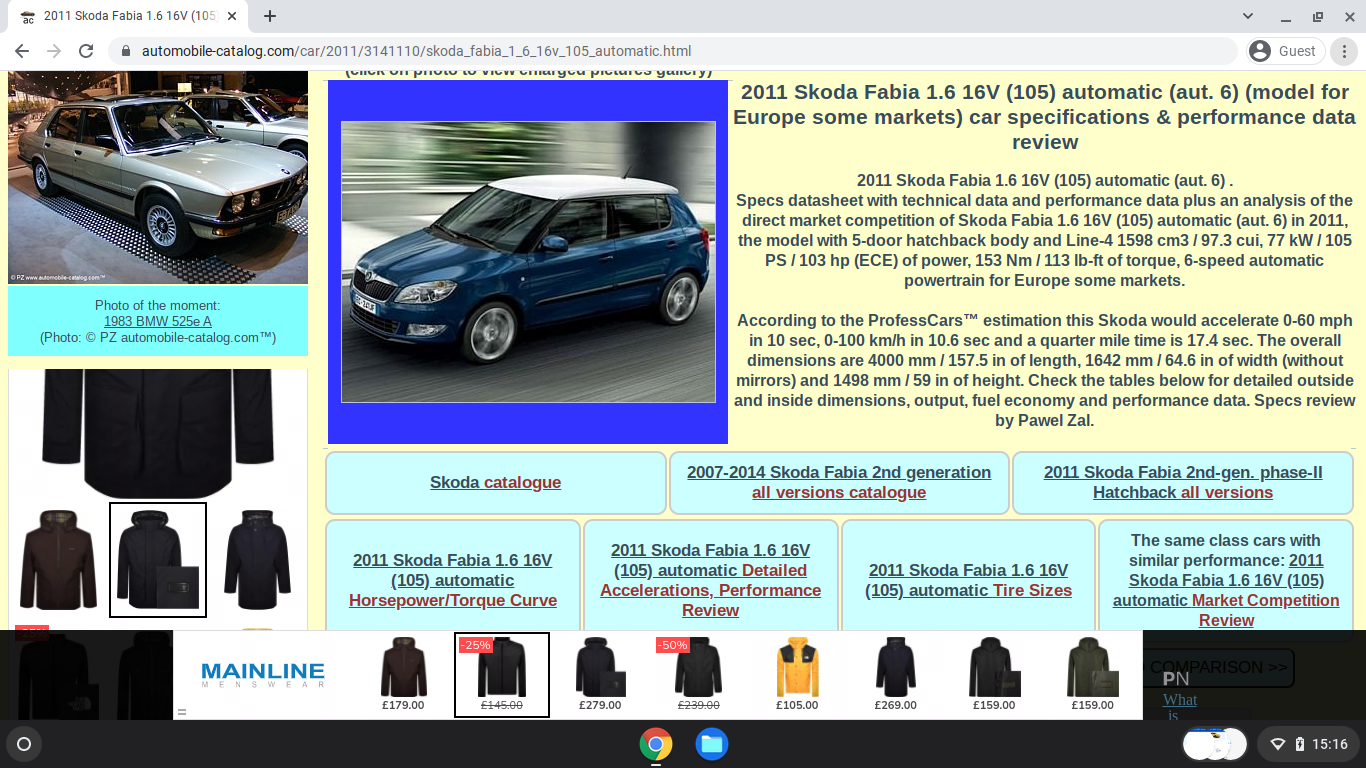Image resolution: width=1366 pixels, height=768 pixels.
Task: Click the 'What is' link
Action: point(1180,707)
